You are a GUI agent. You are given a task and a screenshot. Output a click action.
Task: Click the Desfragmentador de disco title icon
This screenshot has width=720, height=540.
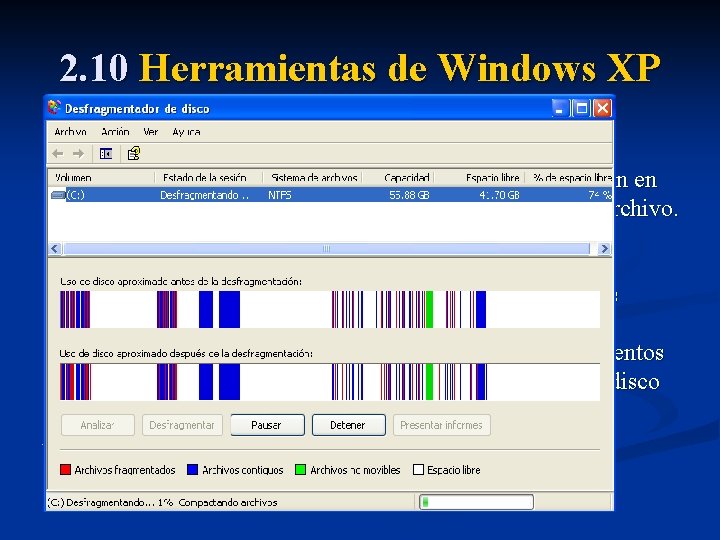54,108
